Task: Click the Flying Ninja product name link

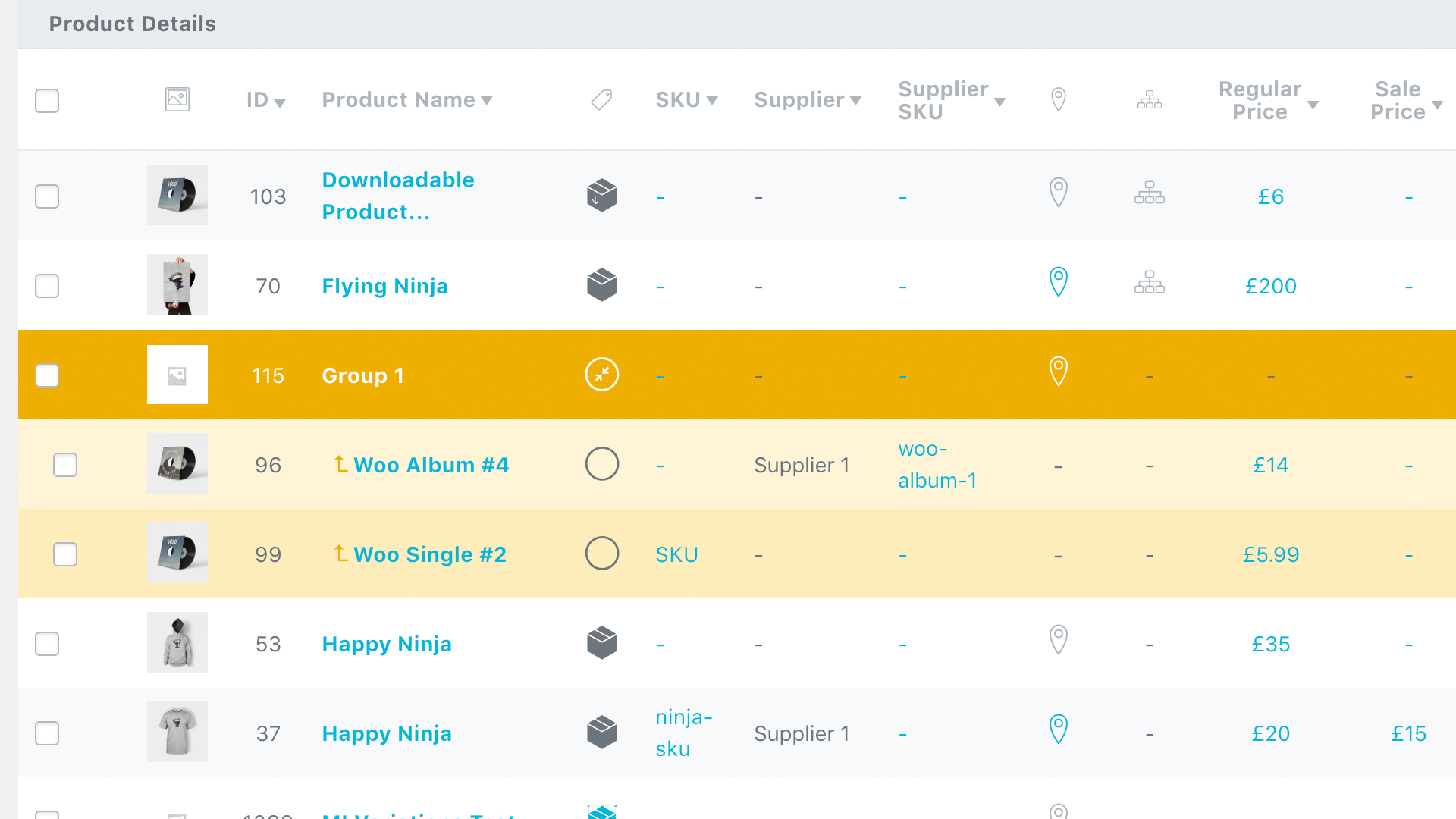Action: (x=386, y=285)
